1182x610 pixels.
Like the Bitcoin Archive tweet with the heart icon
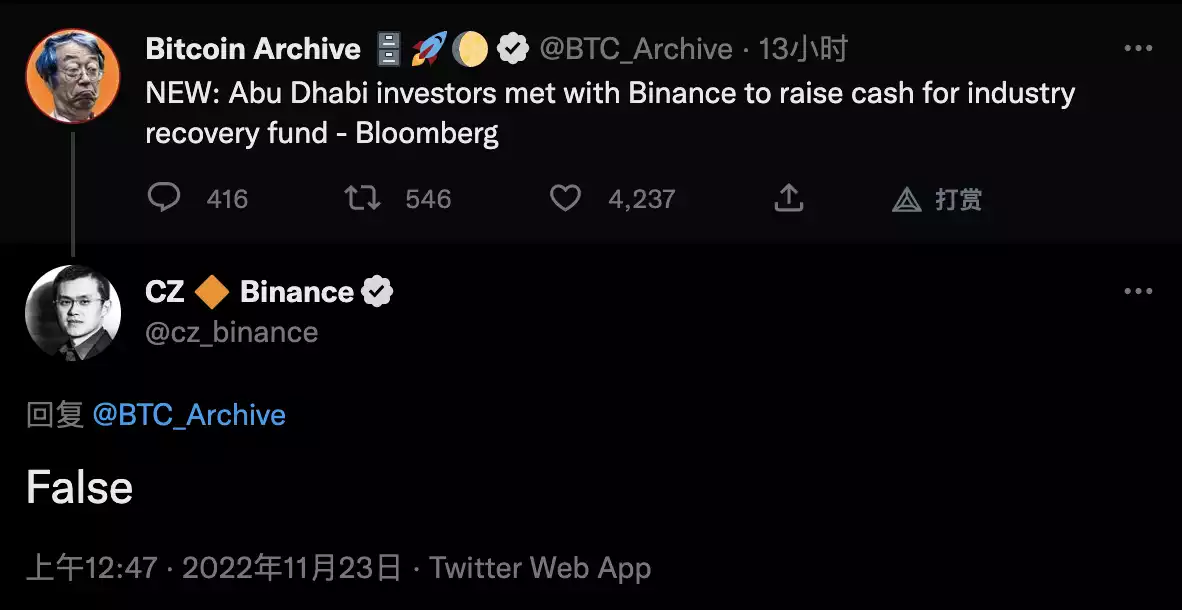click(565, 198)
